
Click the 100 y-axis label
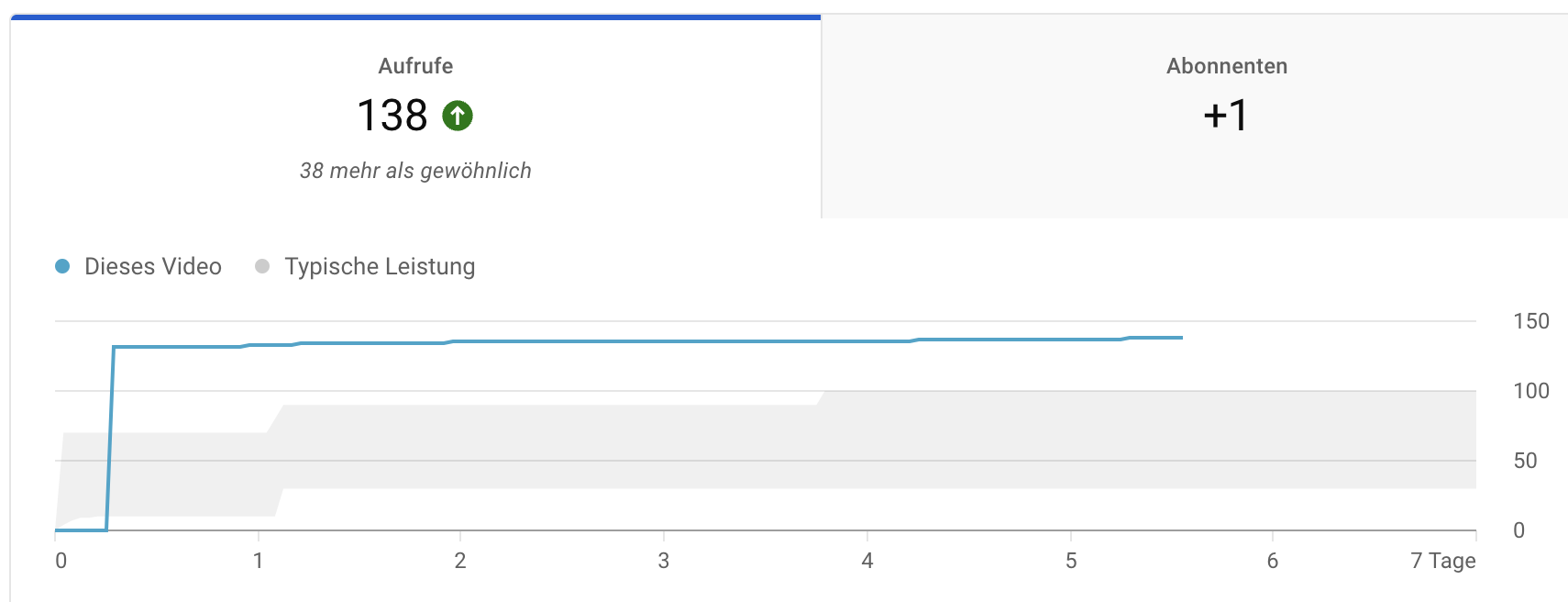click(1530, 391)
